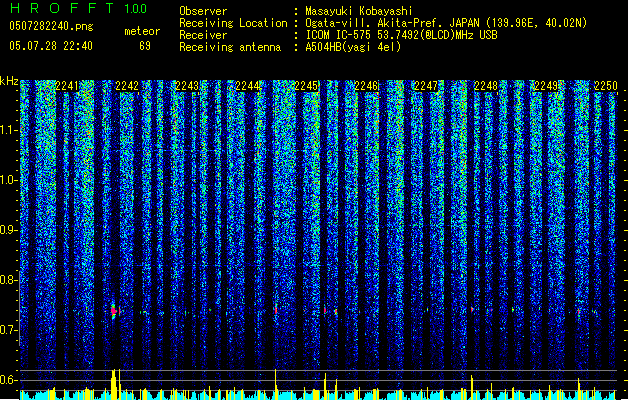Click the time marker 2248
This screenshot has width=629, height=400.
[486, 86]
